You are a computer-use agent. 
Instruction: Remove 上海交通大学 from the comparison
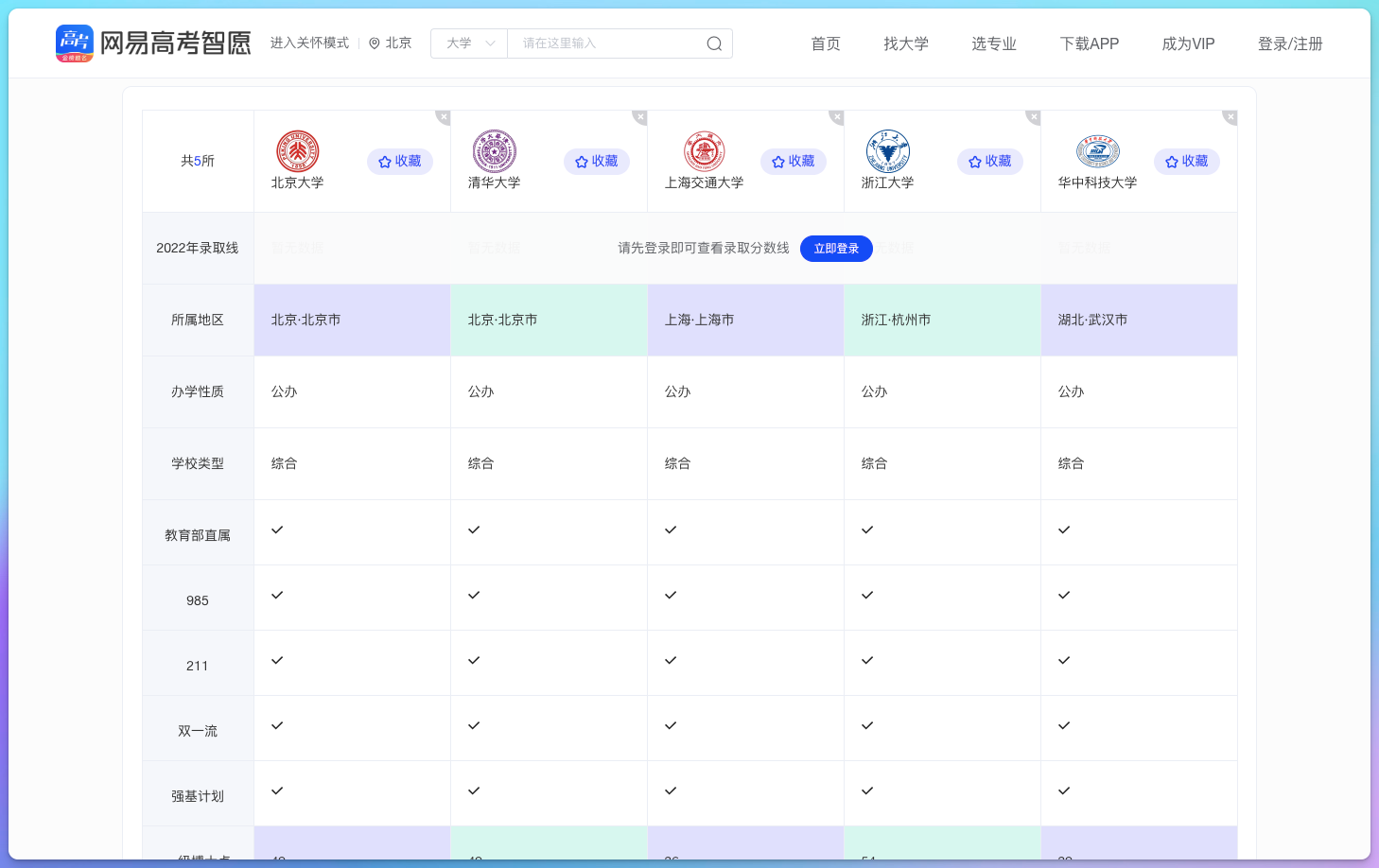(x=835, y=116)
